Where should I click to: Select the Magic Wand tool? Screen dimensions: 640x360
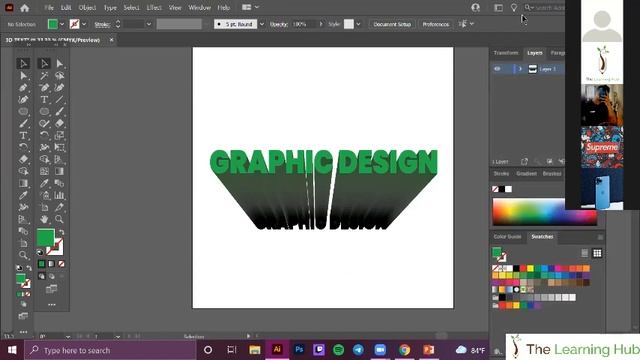pos(44,76)
